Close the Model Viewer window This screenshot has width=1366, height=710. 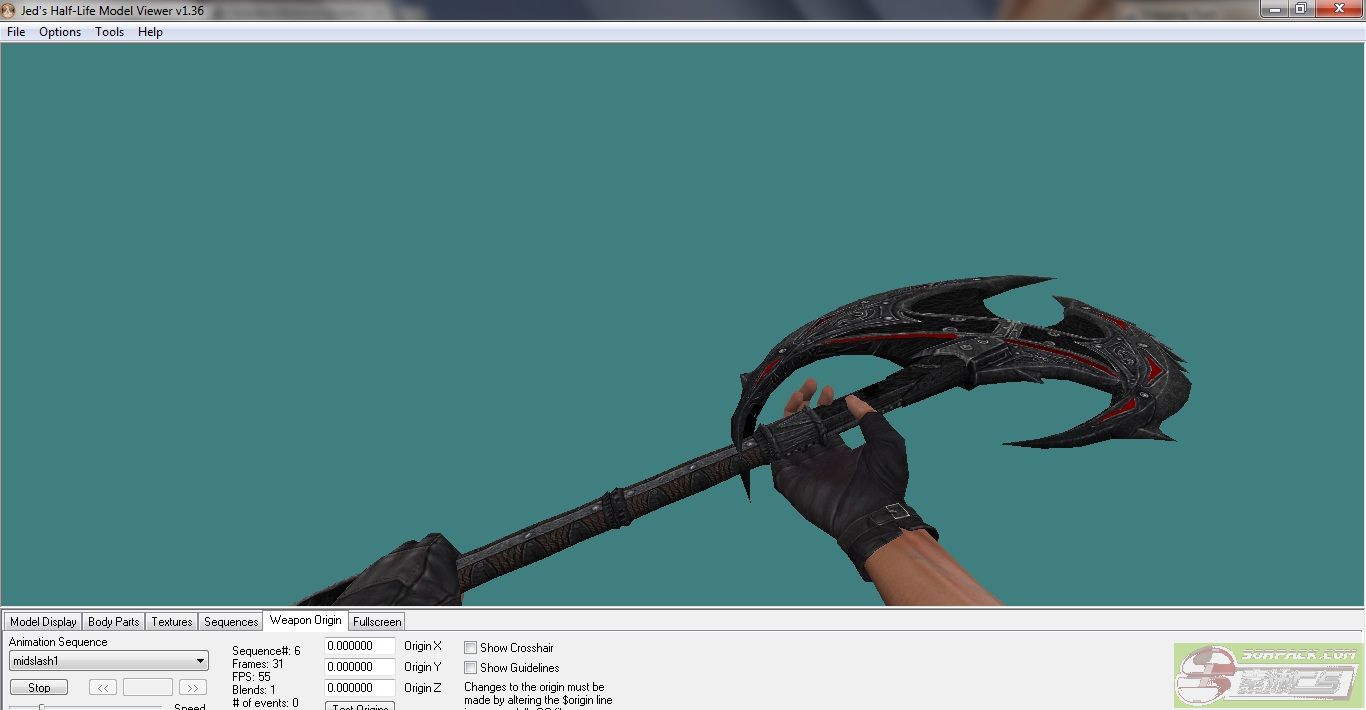click(x=1338, y=9)
